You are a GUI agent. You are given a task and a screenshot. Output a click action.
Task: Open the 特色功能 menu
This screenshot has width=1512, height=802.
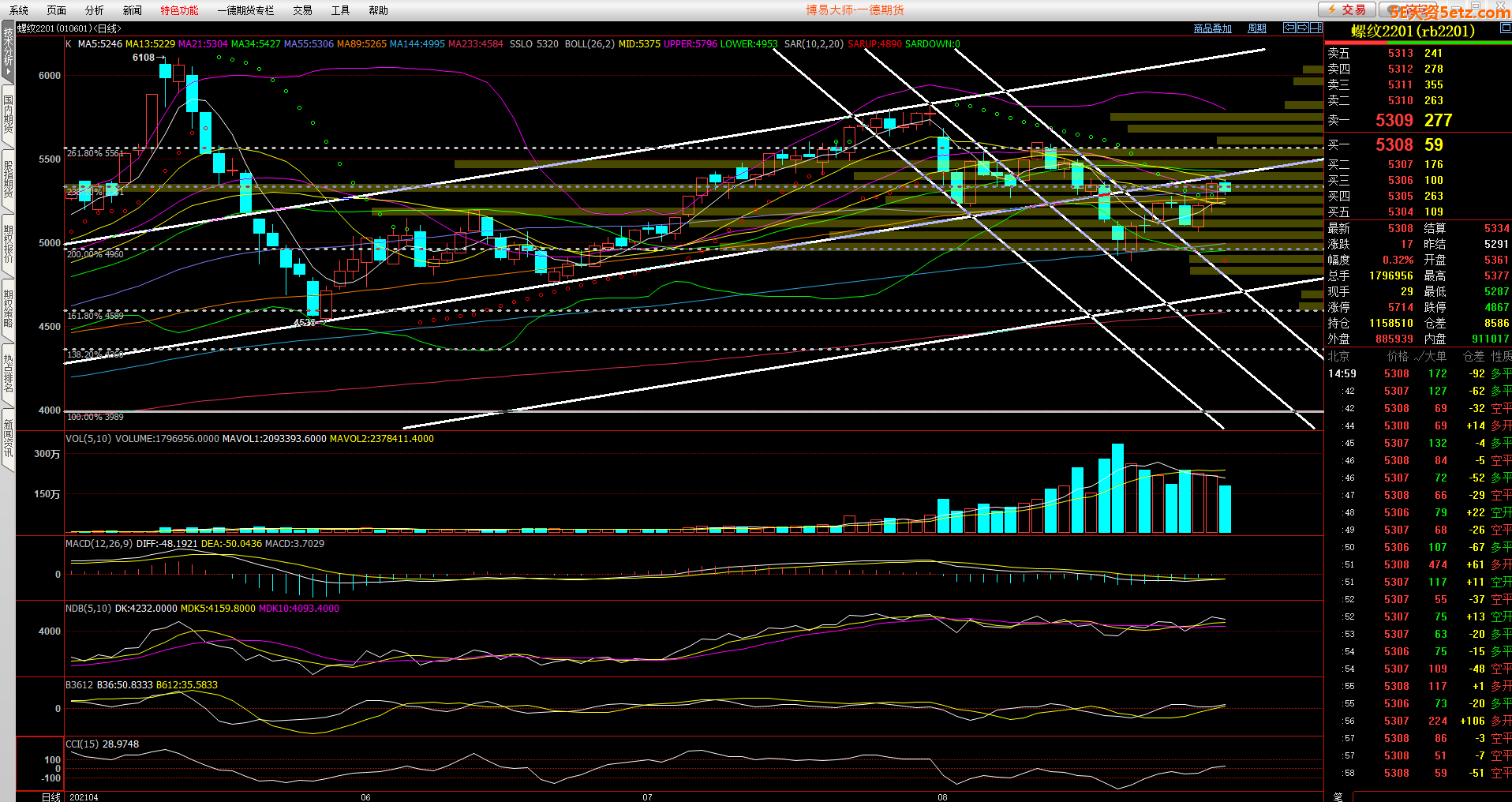click(x=180, y=10)
